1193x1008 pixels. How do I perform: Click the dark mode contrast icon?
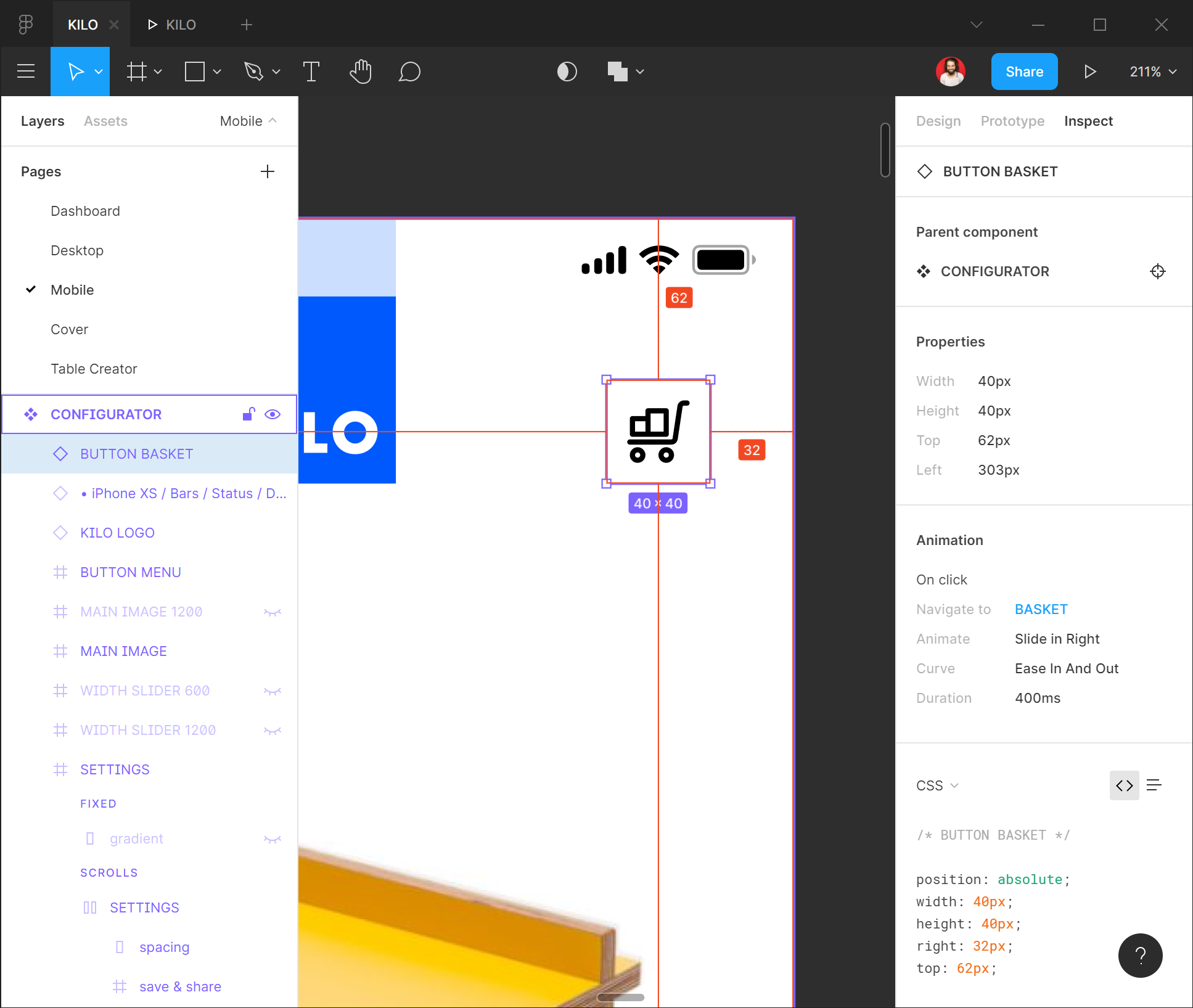[567, 72]
